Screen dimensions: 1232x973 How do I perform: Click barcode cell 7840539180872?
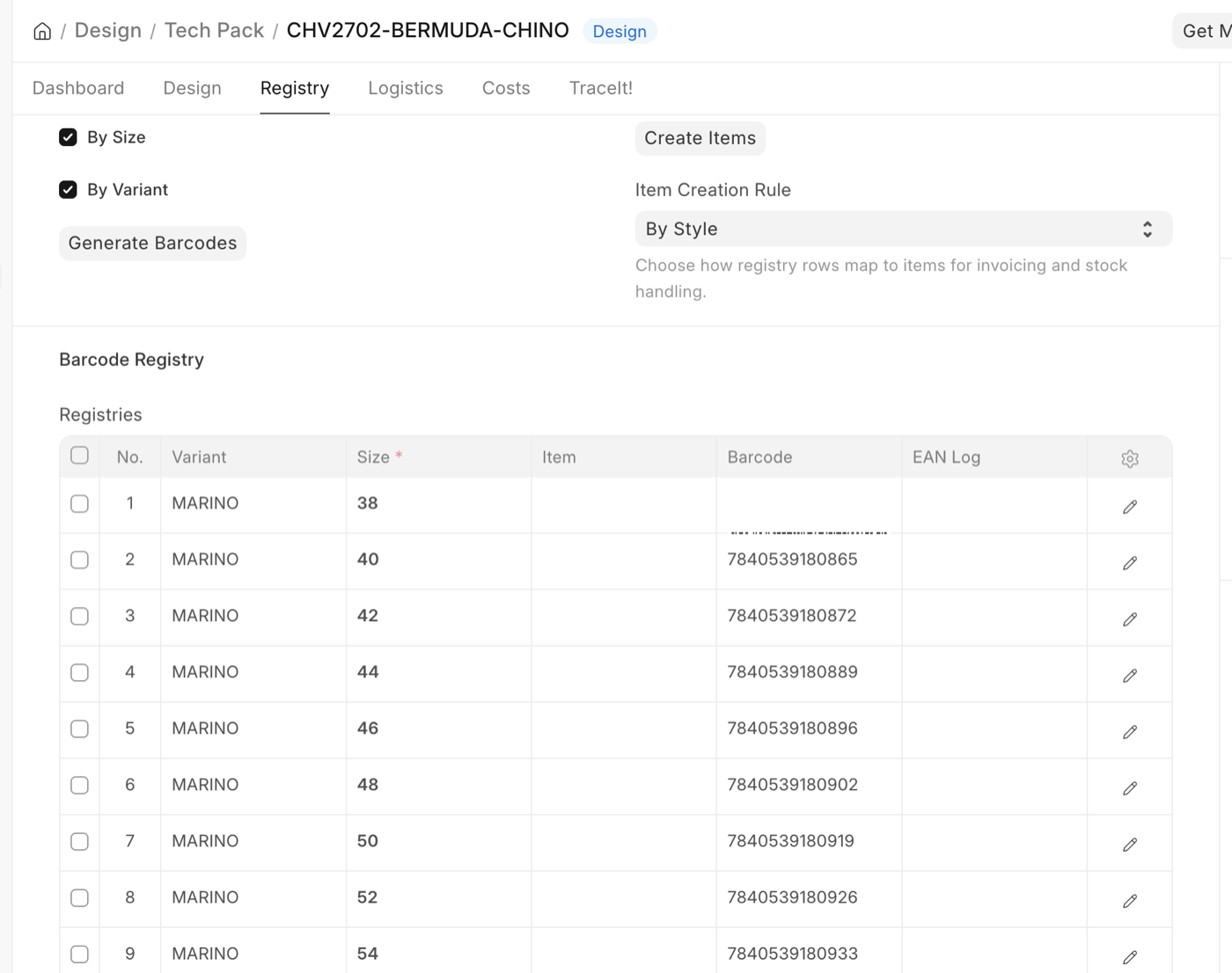pos(809,617)
